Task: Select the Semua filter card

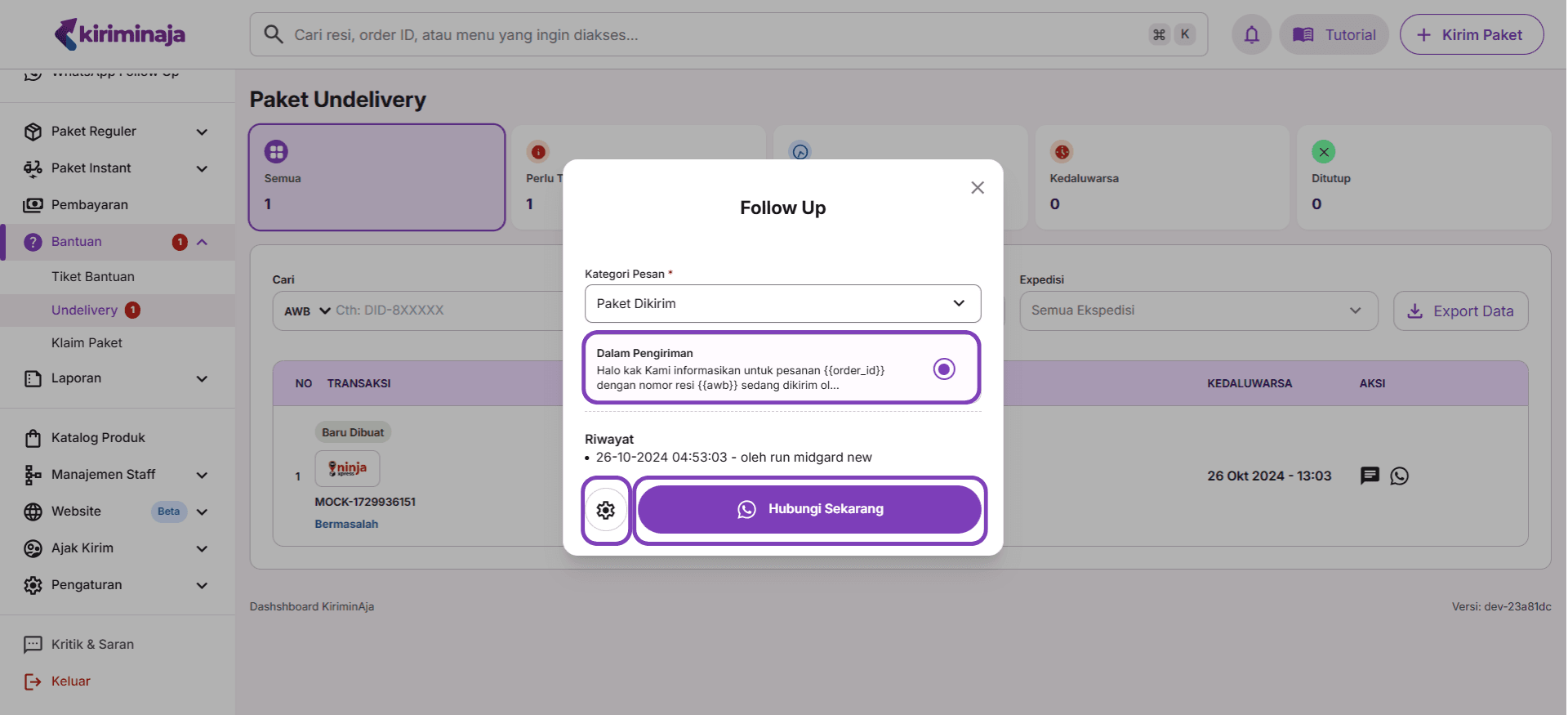Action: coord(376,177)
